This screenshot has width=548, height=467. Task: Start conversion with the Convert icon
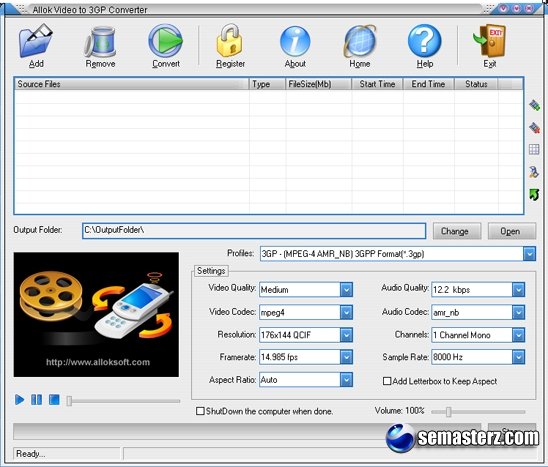[x=165, y=41]
